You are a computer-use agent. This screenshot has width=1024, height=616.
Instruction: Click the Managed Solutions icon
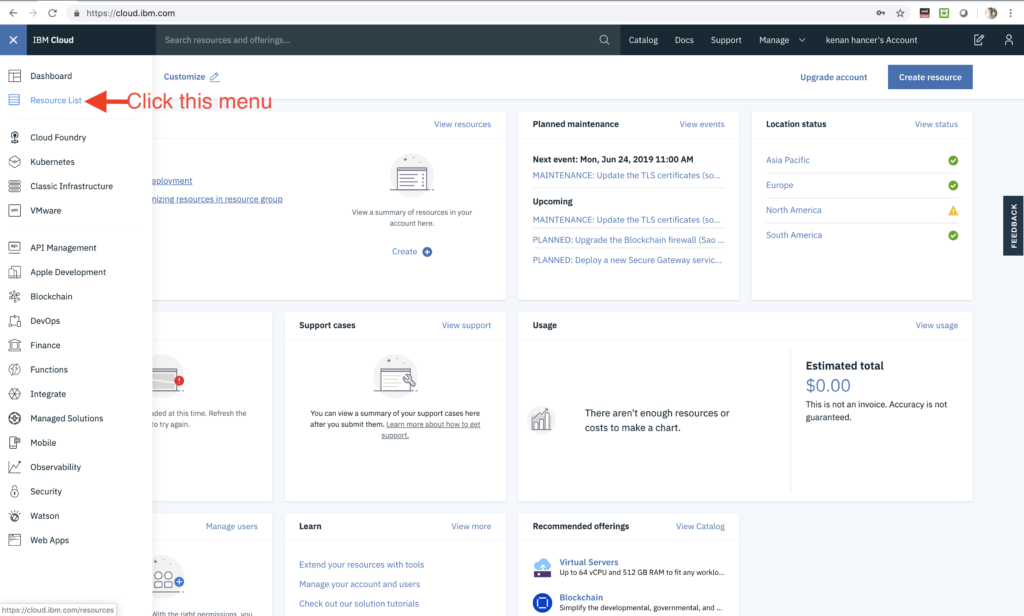click(14, 418)
